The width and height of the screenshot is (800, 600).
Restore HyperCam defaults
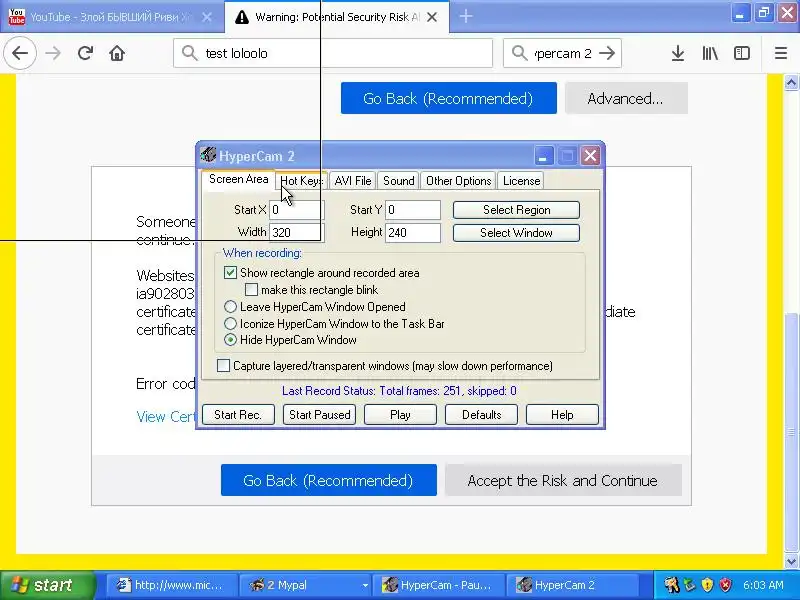[481, 415]
